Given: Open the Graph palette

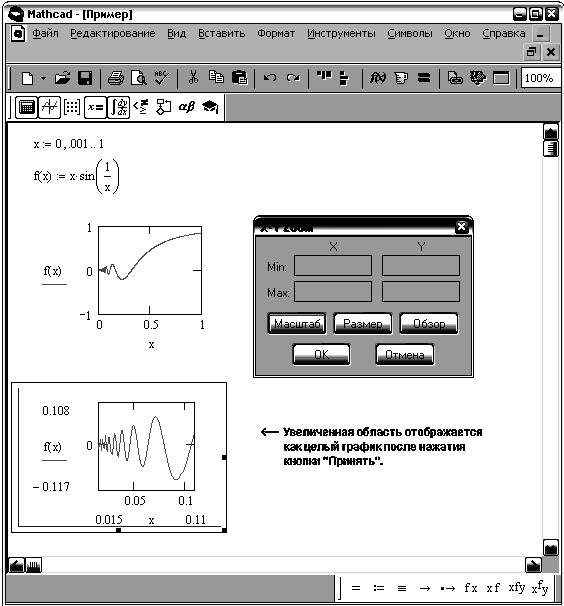Looking at the screenshot, I should [49, 107].
